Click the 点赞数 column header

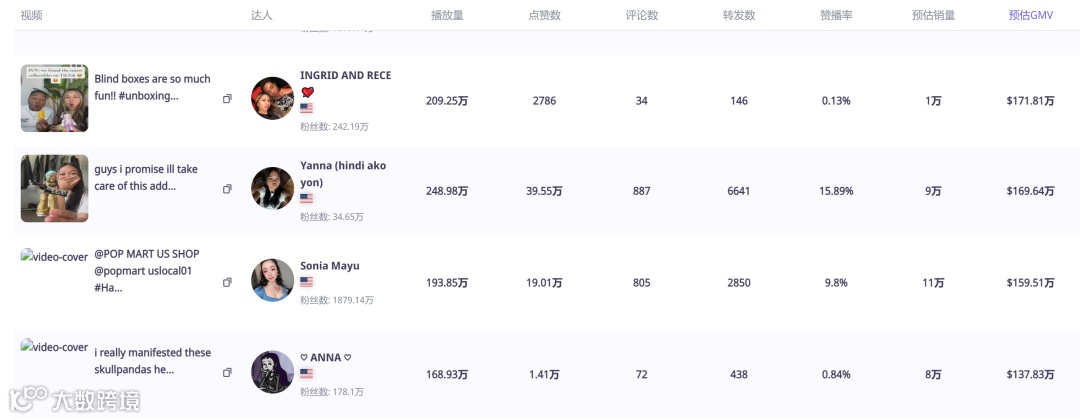(544, 15)
